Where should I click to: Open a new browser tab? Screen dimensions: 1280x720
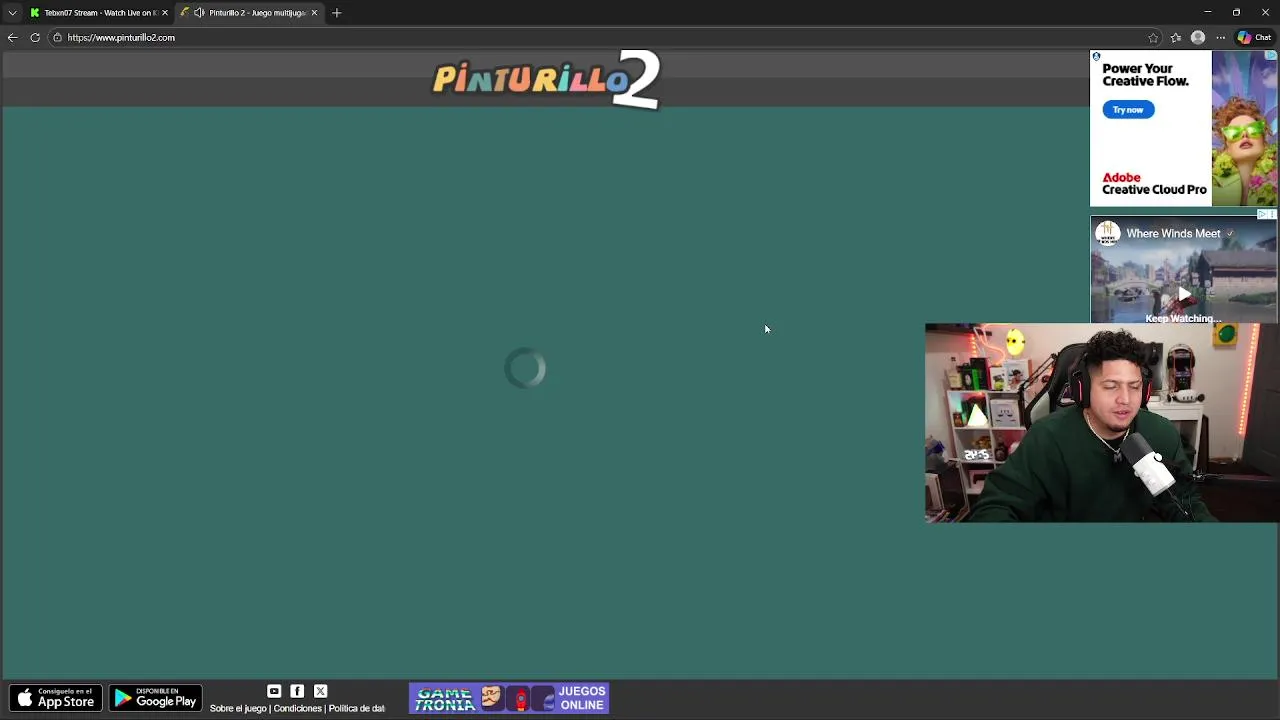pos(336,13)
